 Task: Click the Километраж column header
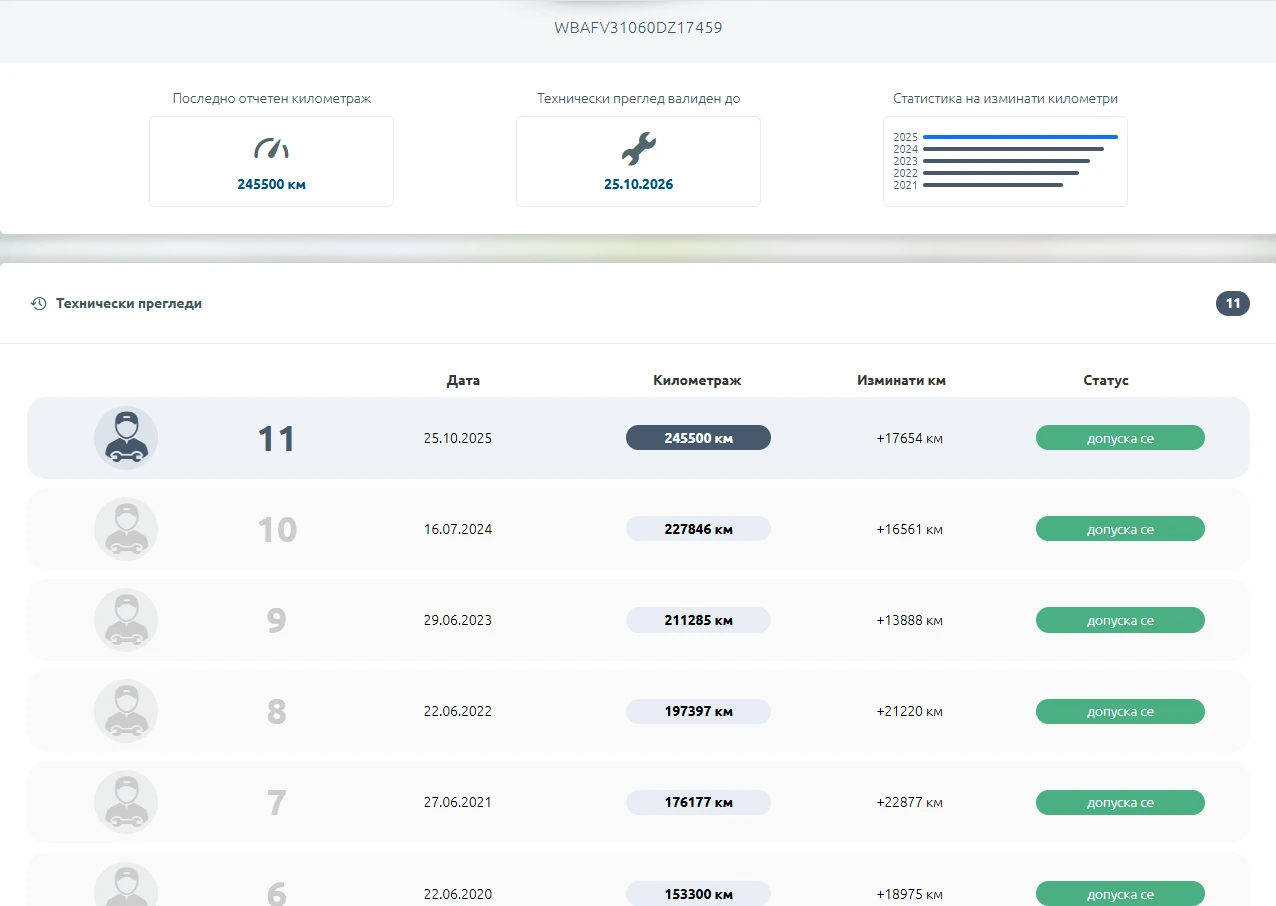pyautogui.click(x=697, y=380)
